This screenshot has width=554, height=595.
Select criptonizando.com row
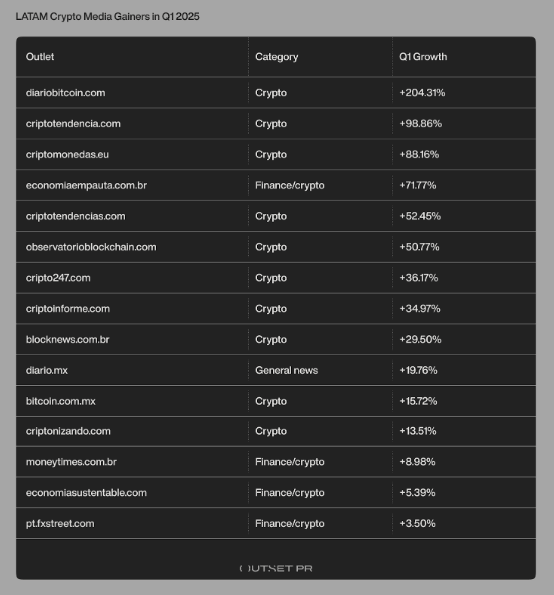[276, 431]
